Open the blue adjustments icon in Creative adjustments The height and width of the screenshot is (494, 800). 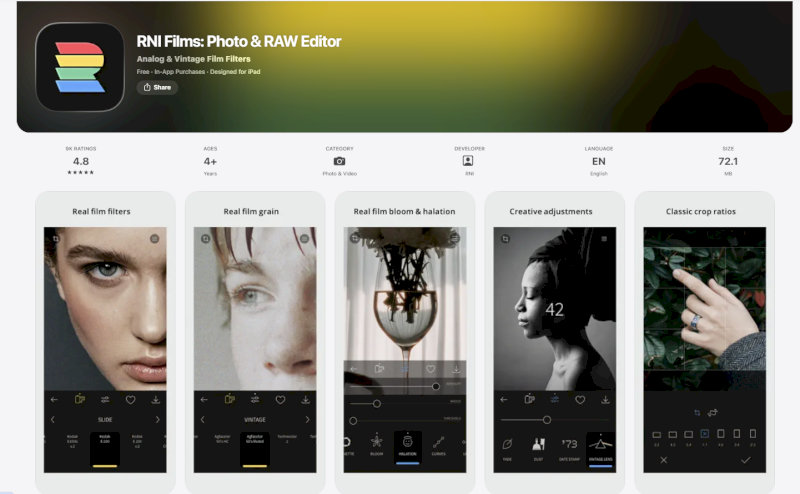pos(555,400)
